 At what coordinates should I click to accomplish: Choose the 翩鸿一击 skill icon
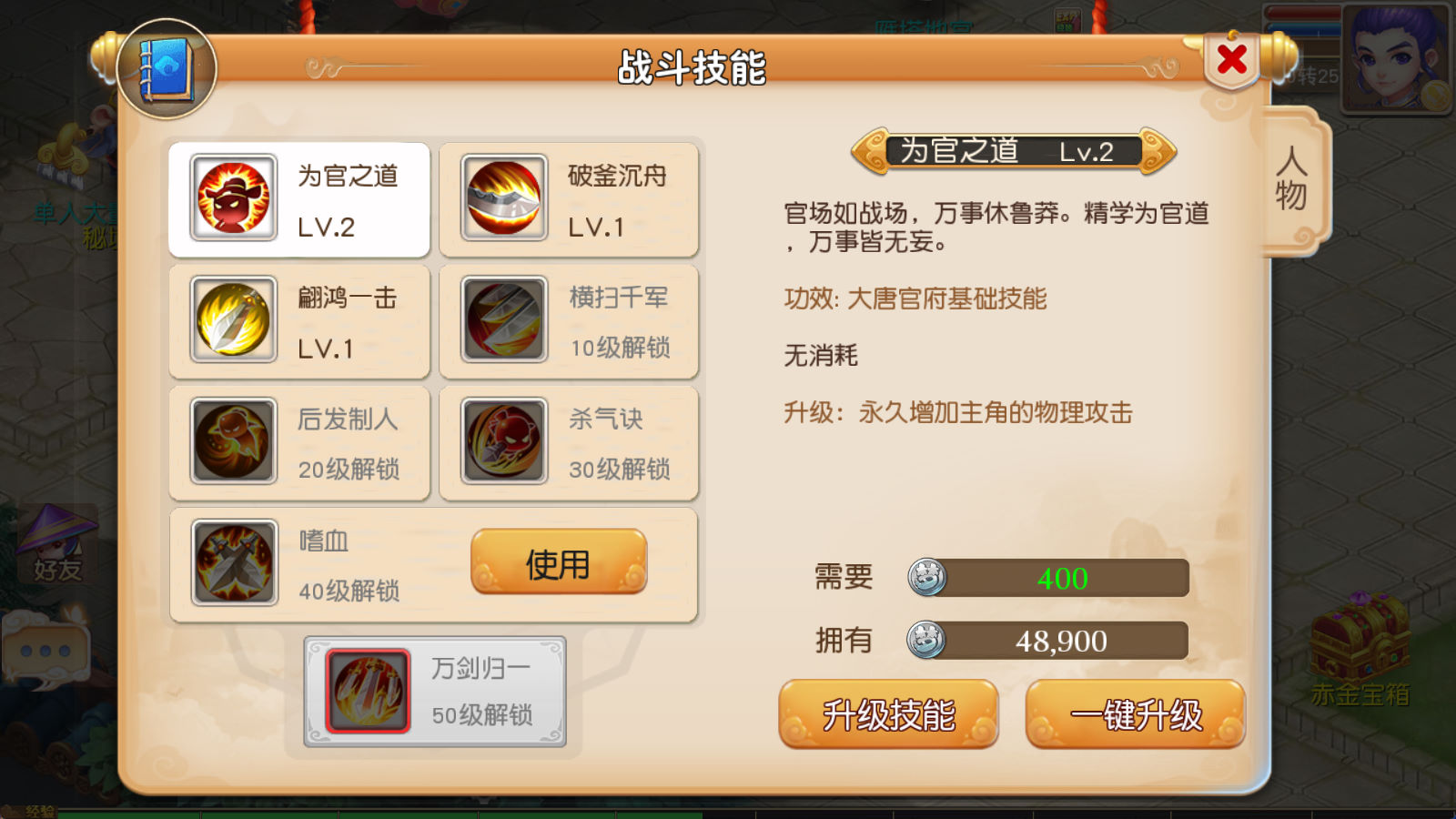[x=233, y=319]
